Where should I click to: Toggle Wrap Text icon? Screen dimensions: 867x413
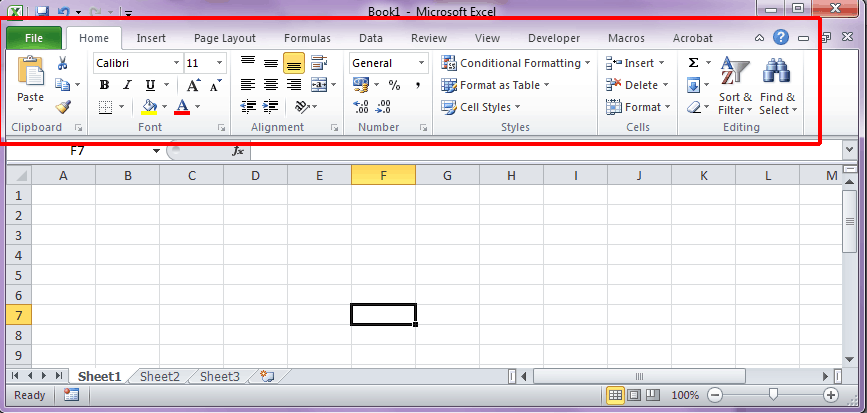(x=319, y=62)
